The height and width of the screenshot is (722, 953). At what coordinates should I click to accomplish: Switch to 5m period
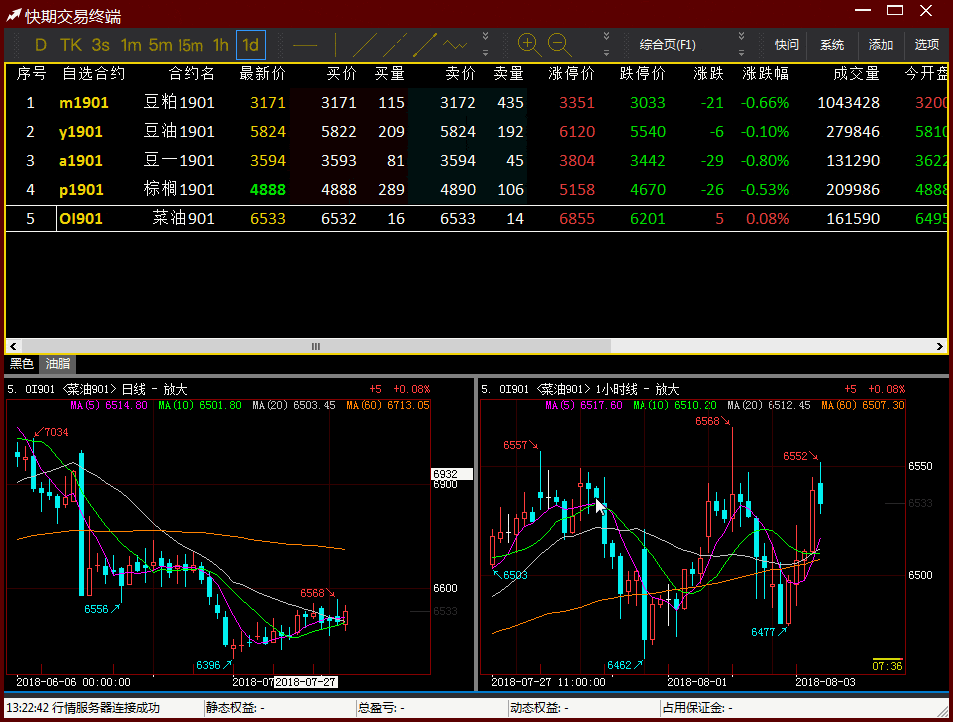(x=160, y=45)
